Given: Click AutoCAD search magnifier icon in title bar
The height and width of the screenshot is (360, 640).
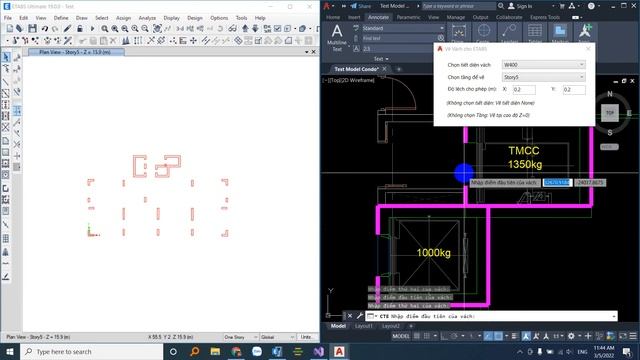Looking at the screenshot, I should (501, 6).
